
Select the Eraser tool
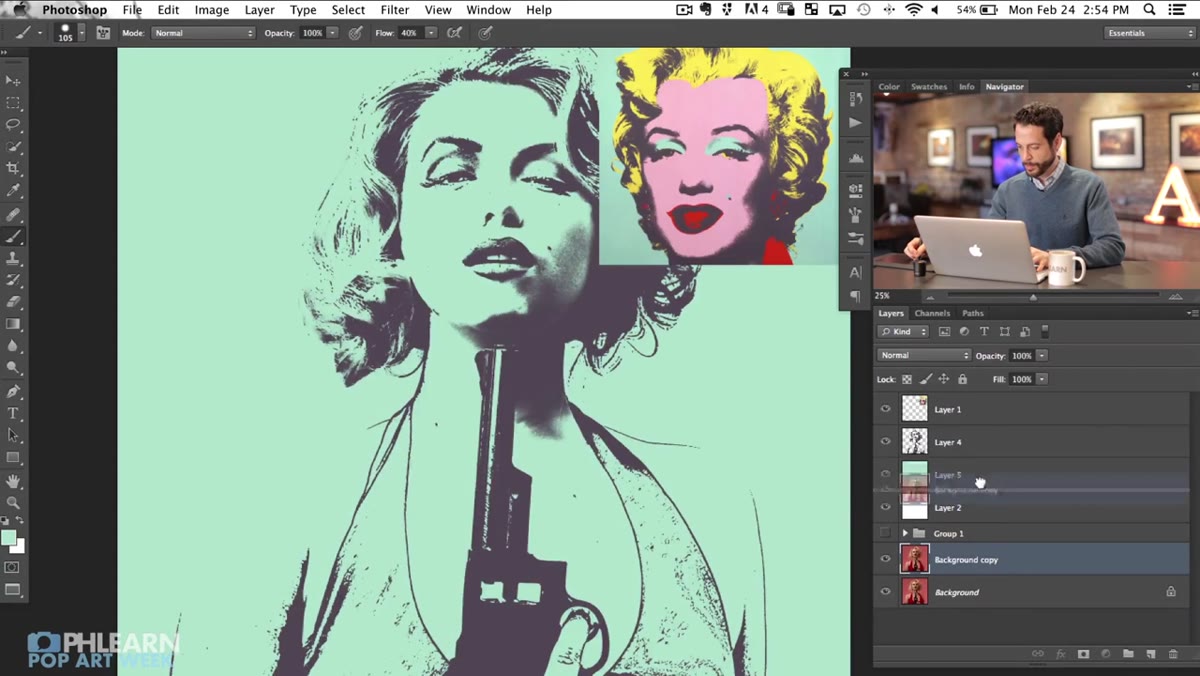pos(13,303)
